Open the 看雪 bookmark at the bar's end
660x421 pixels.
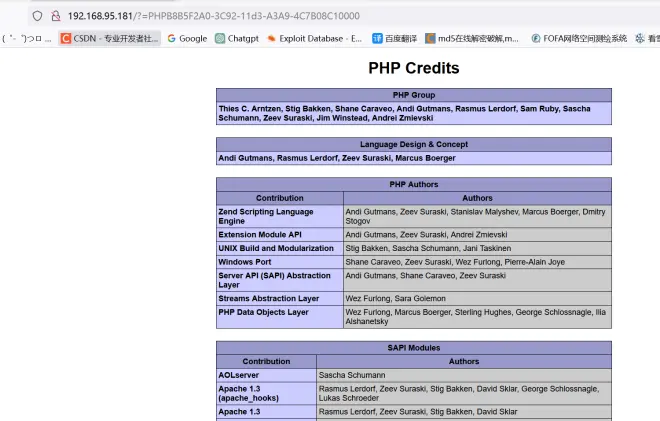point(651,39)
